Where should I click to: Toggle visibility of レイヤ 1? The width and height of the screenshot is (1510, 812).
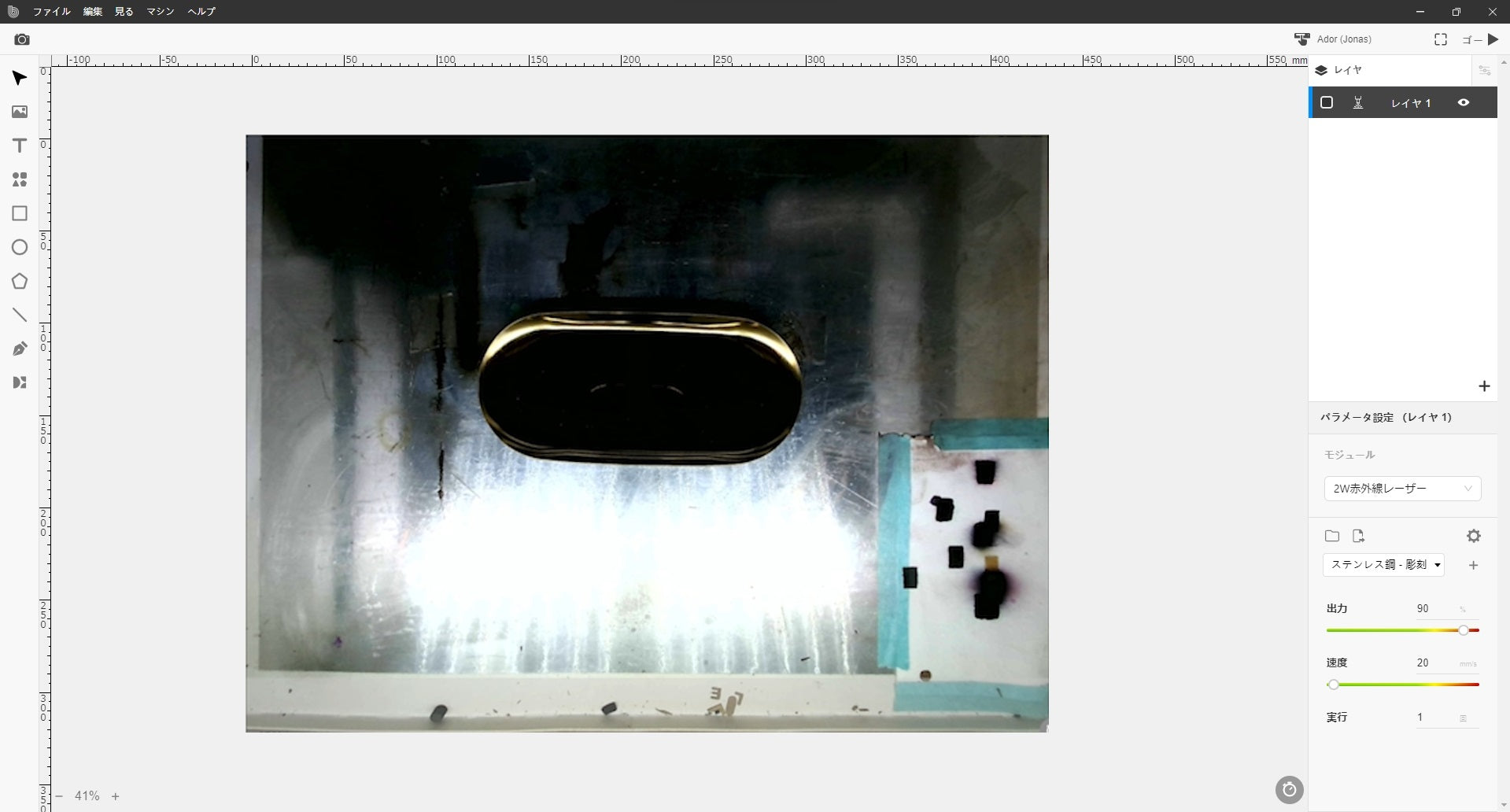pyautogui.click(x=1463, y=102)
